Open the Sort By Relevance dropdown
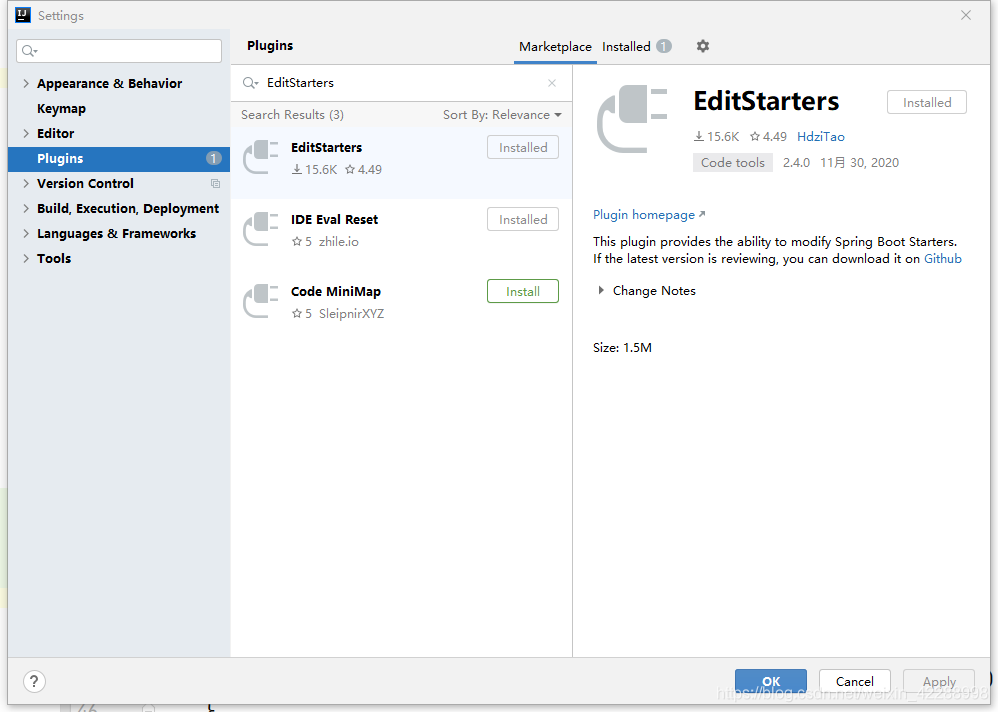Image resolution: width=998 pixels, height=712 pixels. point(502,115)
